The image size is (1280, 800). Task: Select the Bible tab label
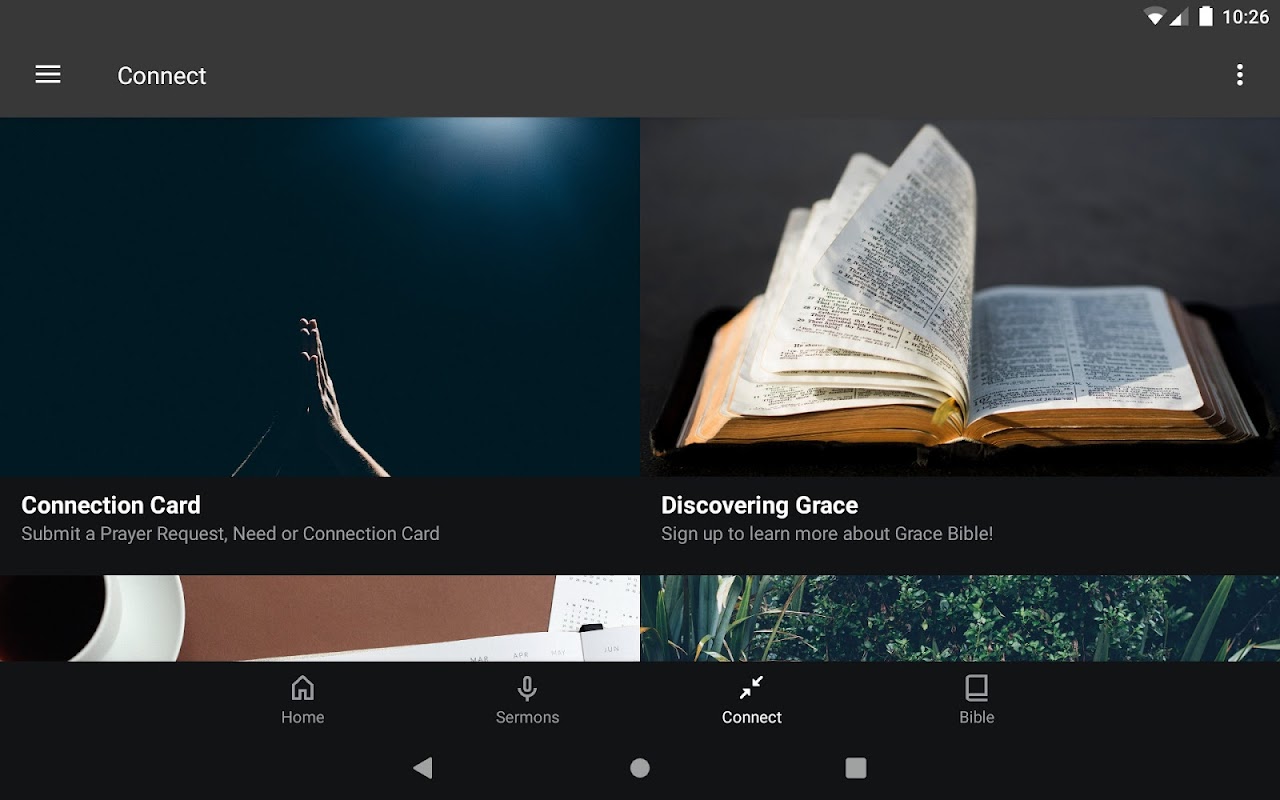click(x=976, y=717)
